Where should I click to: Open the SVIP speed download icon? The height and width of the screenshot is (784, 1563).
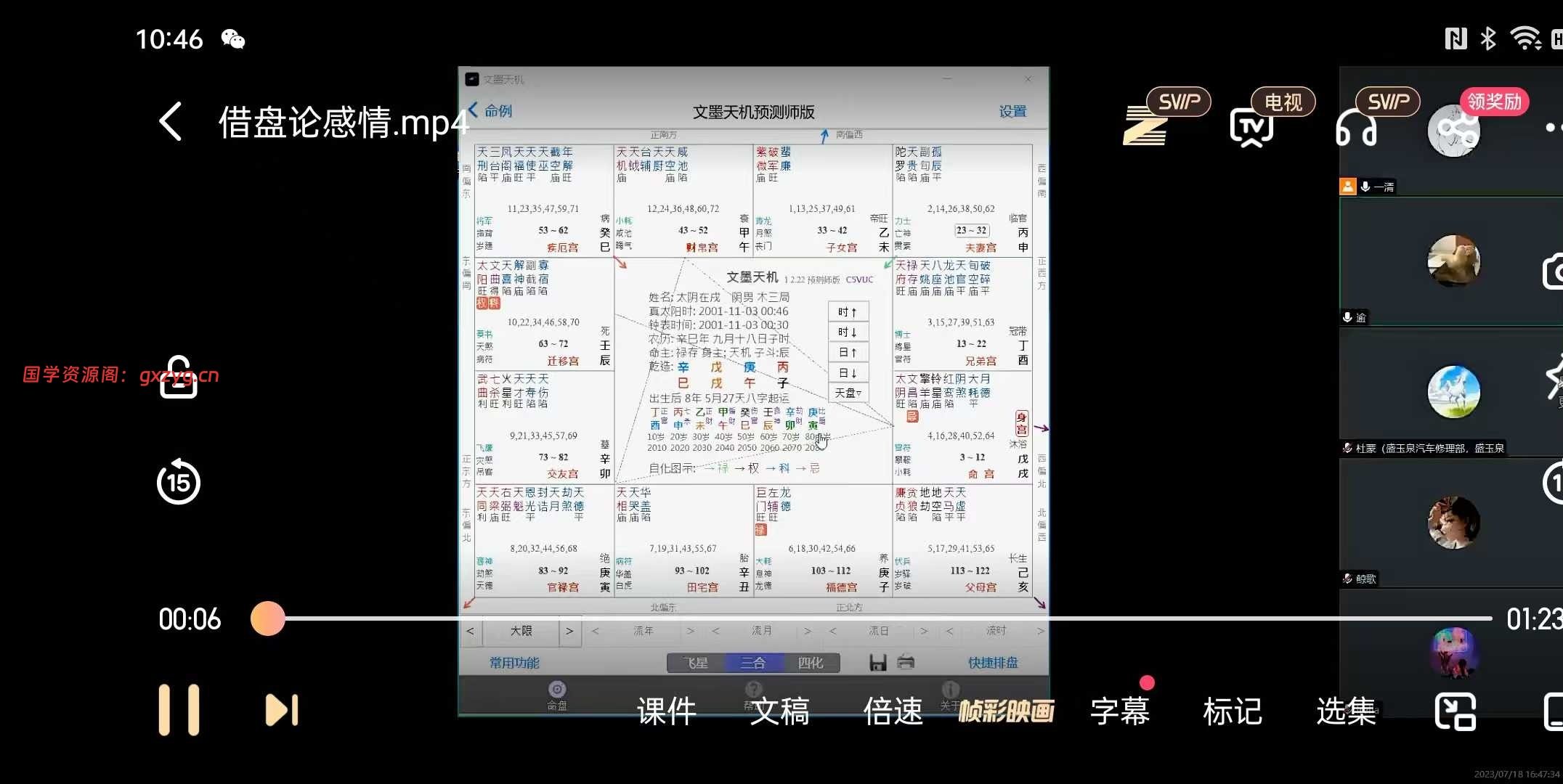pos(1145,126)
